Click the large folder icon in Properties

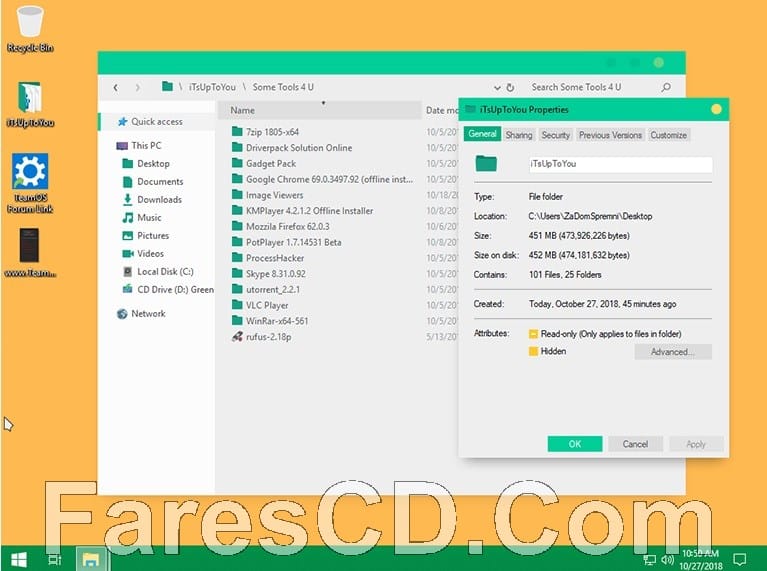coord(486,163)
